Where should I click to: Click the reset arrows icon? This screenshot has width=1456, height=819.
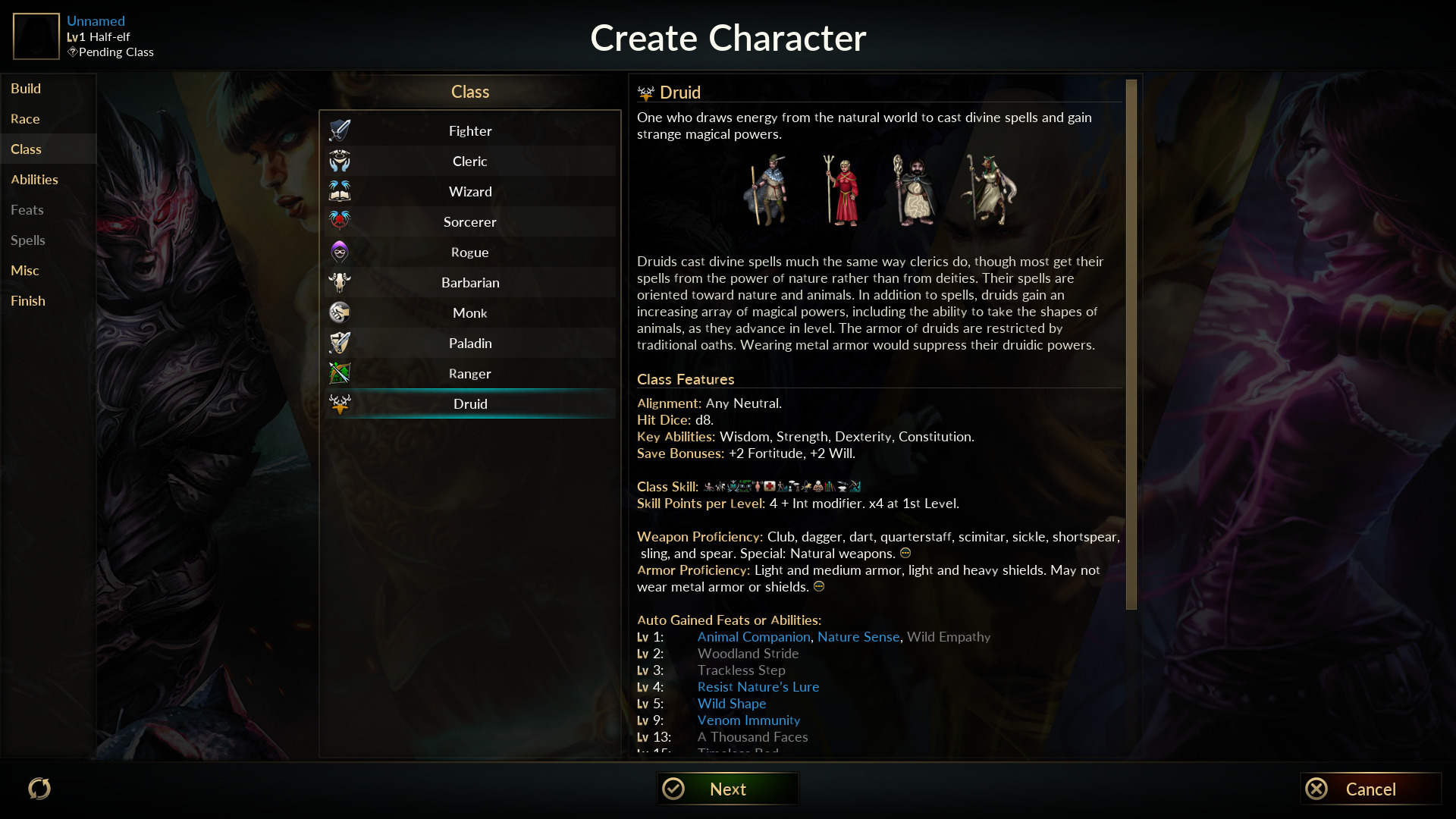point(39,789)
